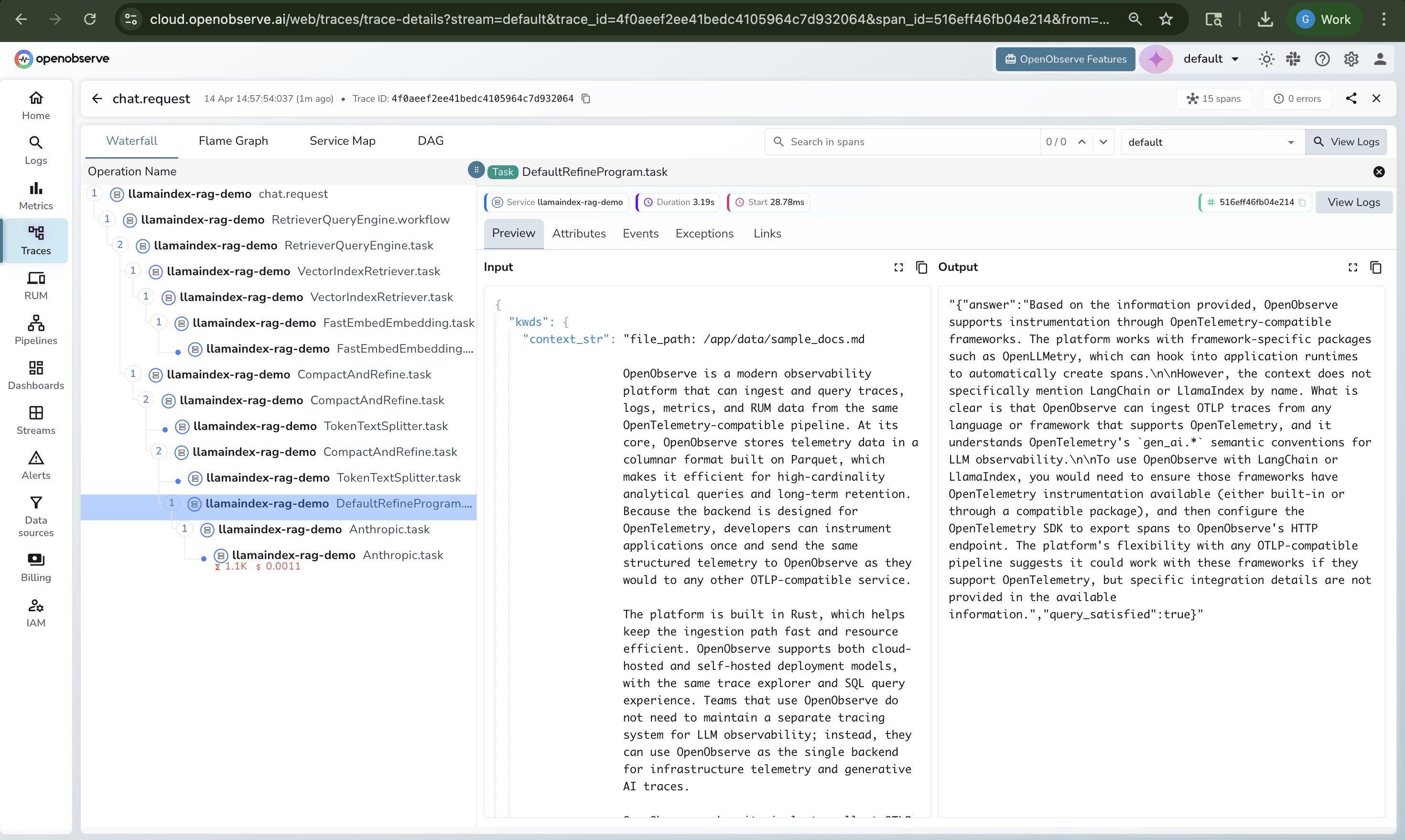Expand the Input panel to fullscreen

(898, 267)
